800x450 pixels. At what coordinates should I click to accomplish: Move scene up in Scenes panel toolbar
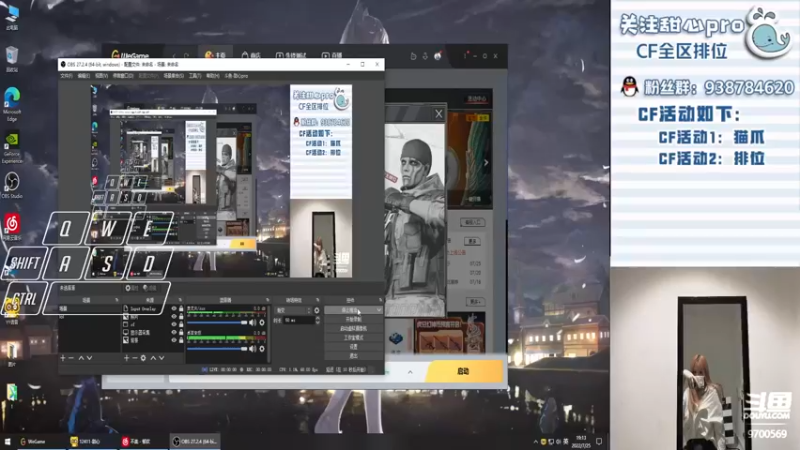point(81,358)
